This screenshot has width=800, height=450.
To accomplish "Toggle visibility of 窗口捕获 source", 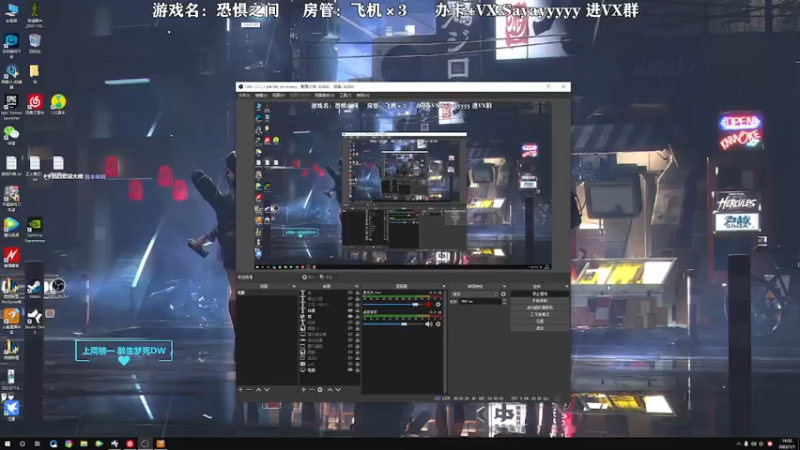I will (x=350, y=346).
